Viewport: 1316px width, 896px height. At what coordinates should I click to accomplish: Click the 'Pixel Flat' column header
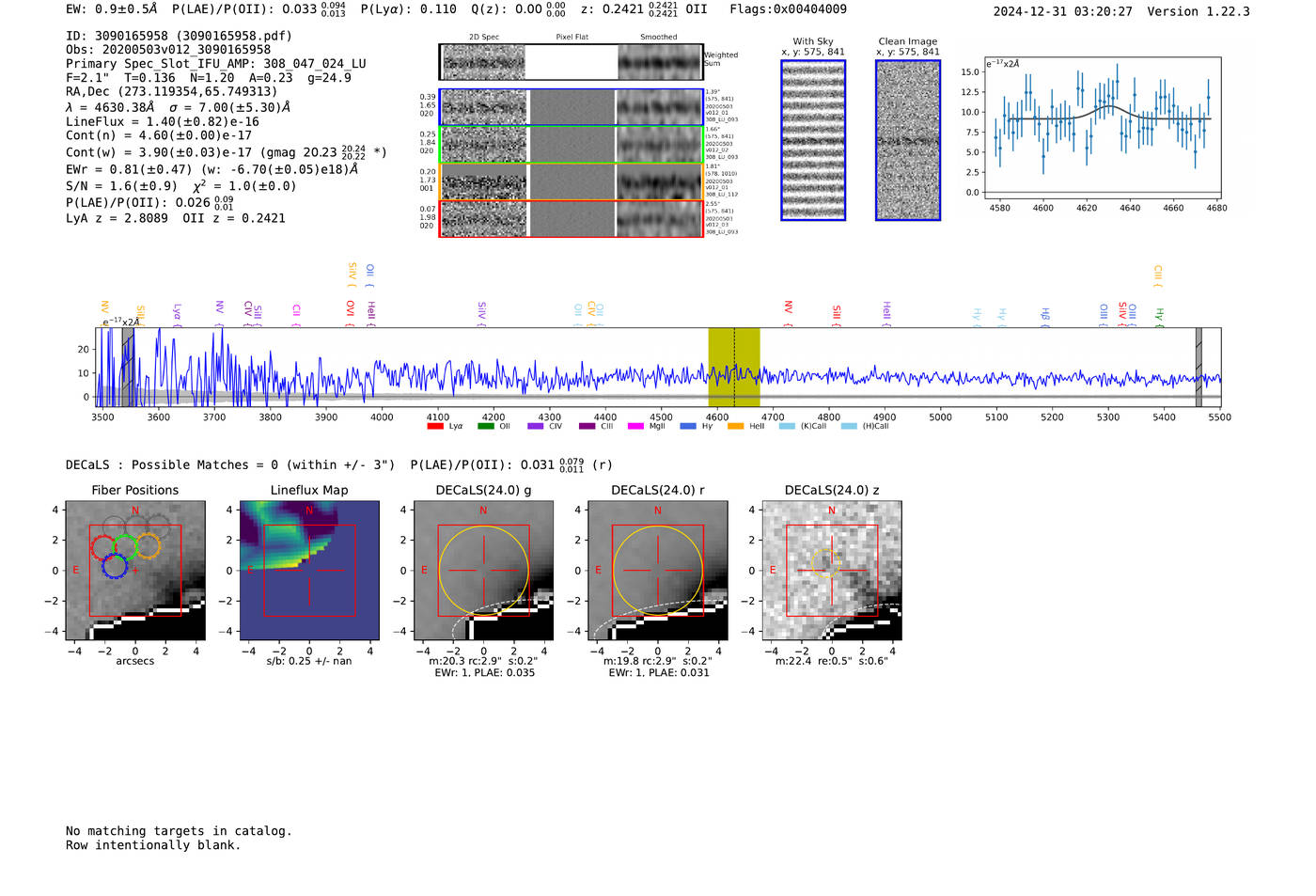pyautogui.click(x=572, y=37)
